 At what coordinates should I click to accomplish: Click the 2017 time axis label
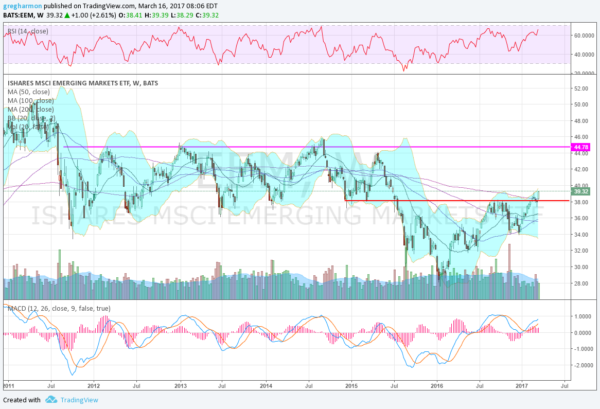coord(522,386)
